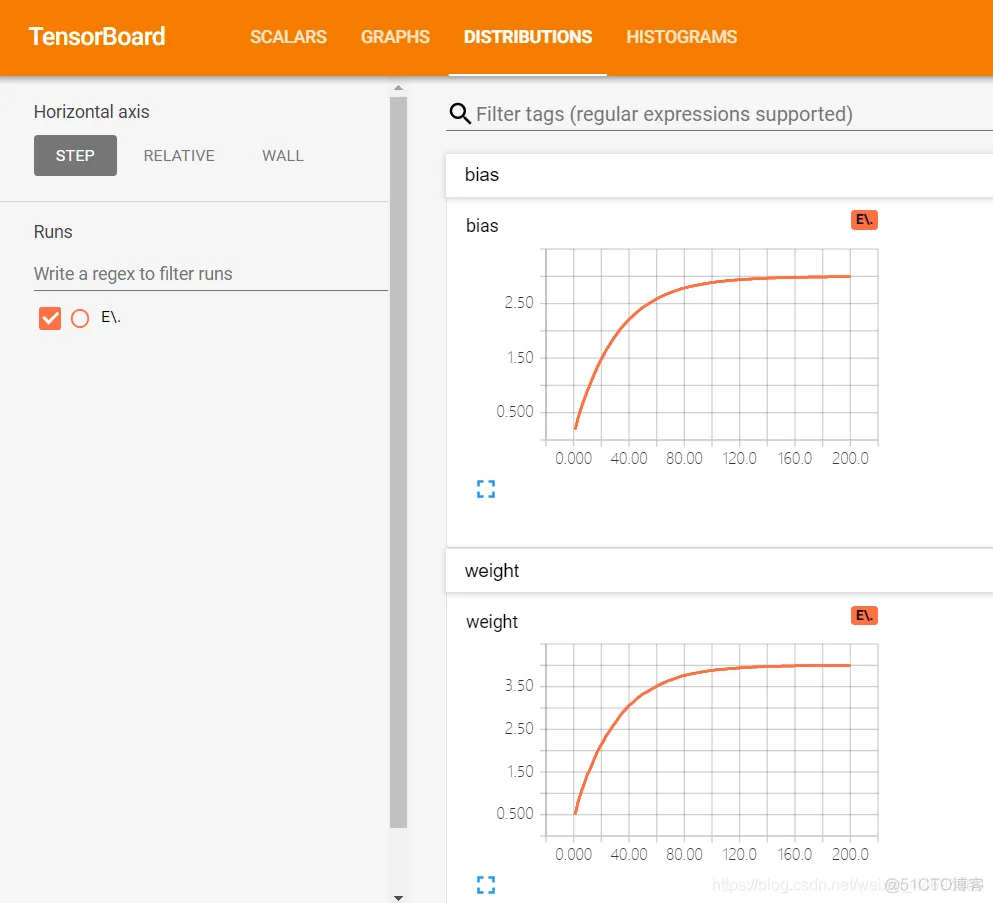Switch to the SCALARS tab
Viewport: 993px width, 903px height.
click(288, 37)
